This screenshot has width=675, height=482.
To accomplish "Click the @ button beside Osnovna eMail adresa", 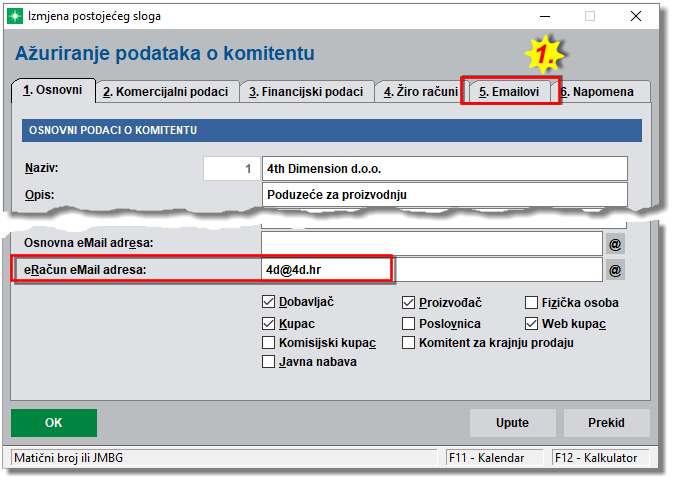I will click(x=615, y=244).
